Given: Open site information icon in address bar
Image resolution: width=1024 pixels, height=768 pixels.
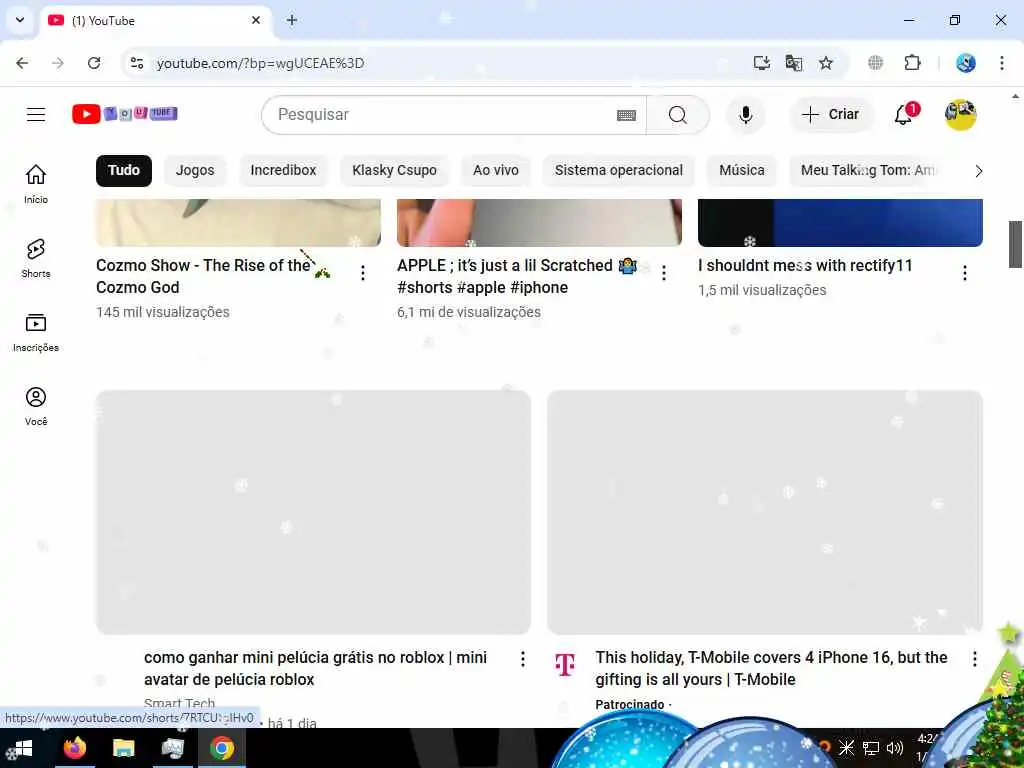Looking at the screenshot, I should click(137, 63).
